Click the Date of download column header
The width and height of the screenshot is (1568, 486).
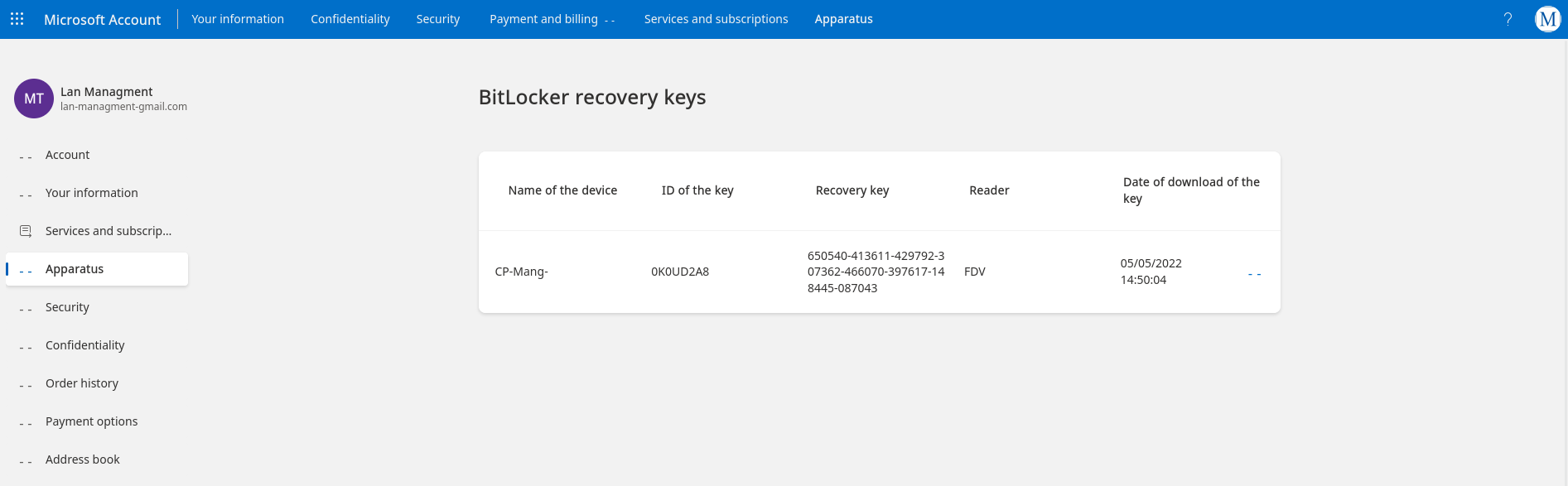coord(1191,190)
